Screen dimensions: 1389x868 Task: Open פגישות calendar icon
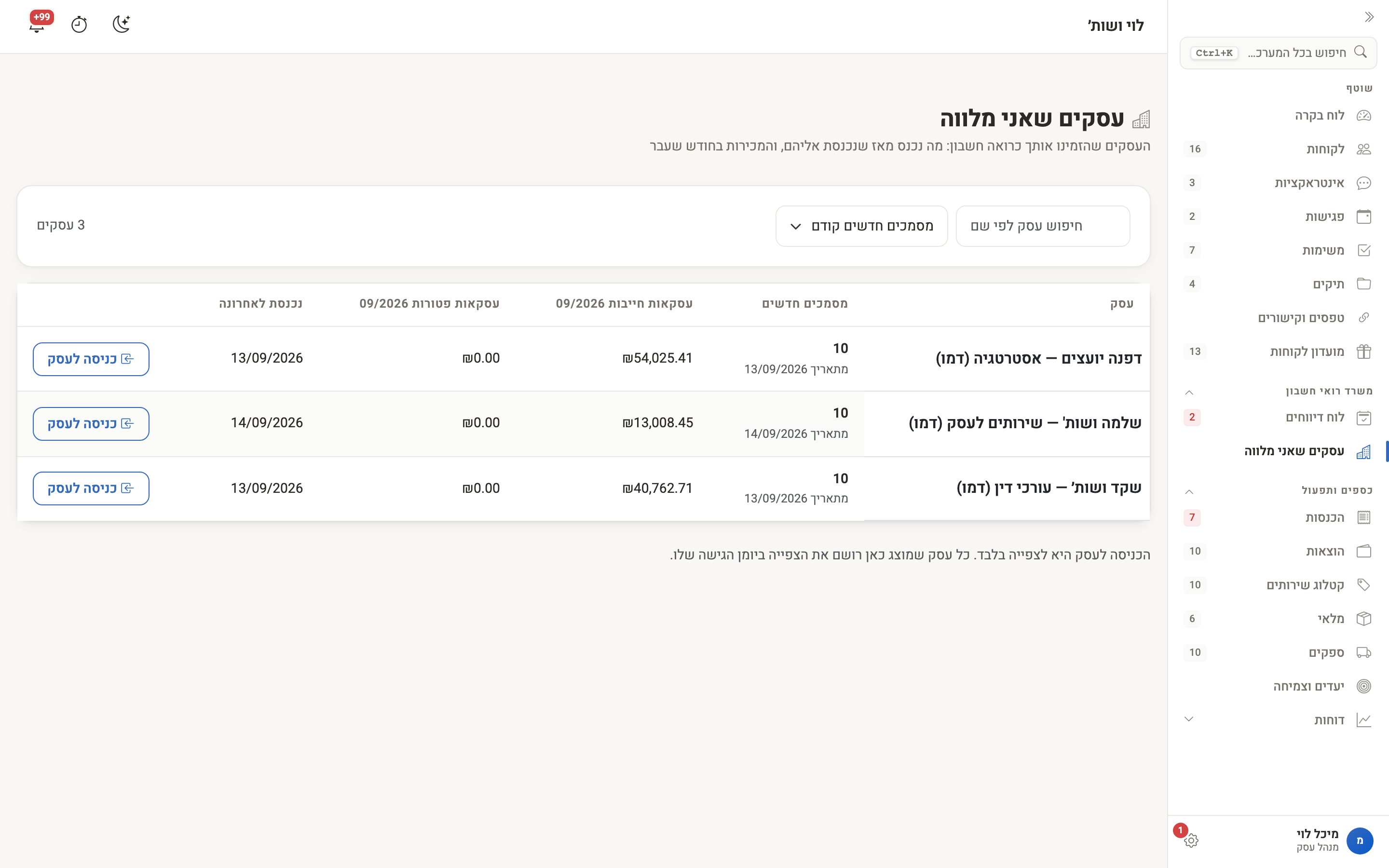[x=1364, y=217]
